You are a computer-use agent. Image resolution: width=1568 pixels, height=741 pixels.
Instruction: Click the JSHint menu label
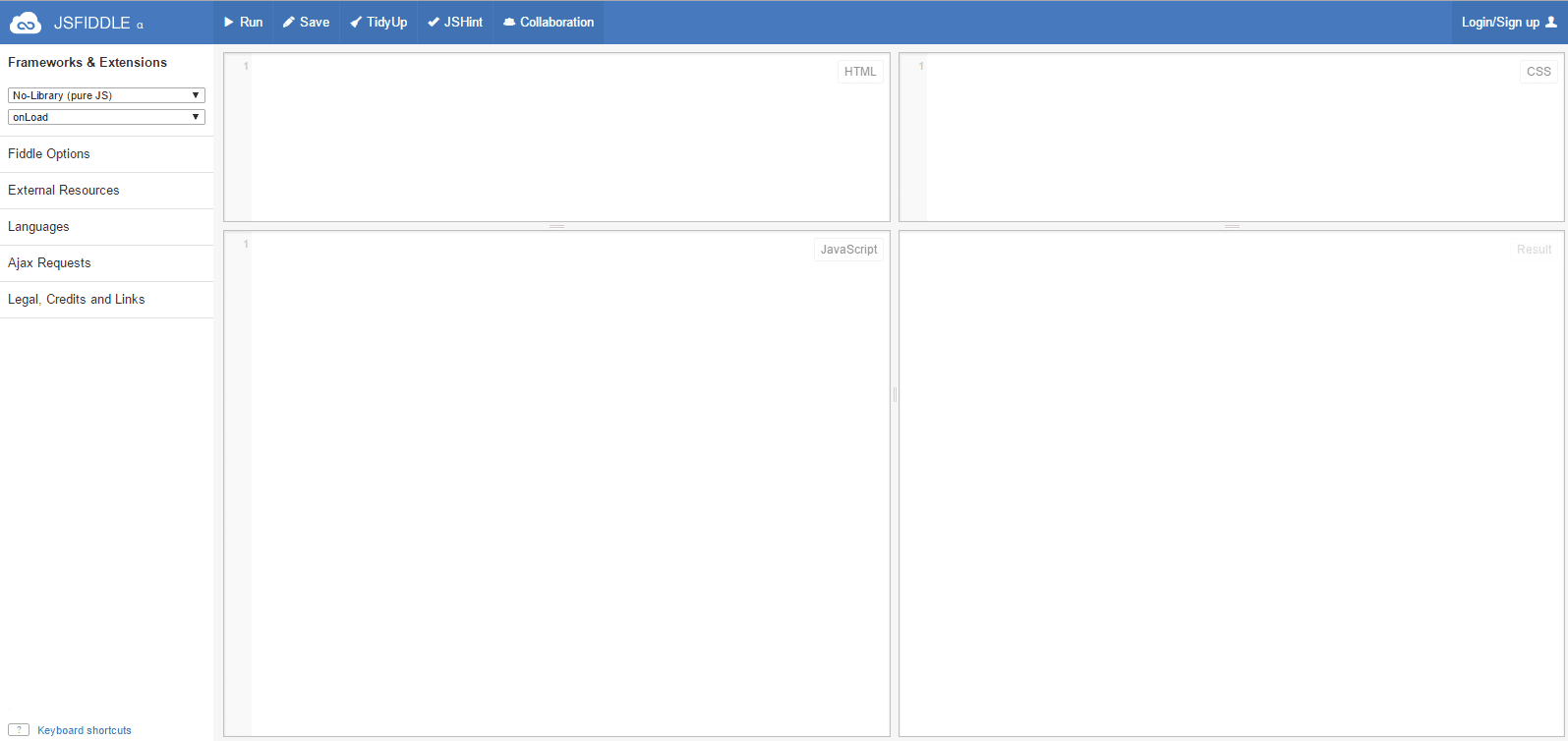463,22
